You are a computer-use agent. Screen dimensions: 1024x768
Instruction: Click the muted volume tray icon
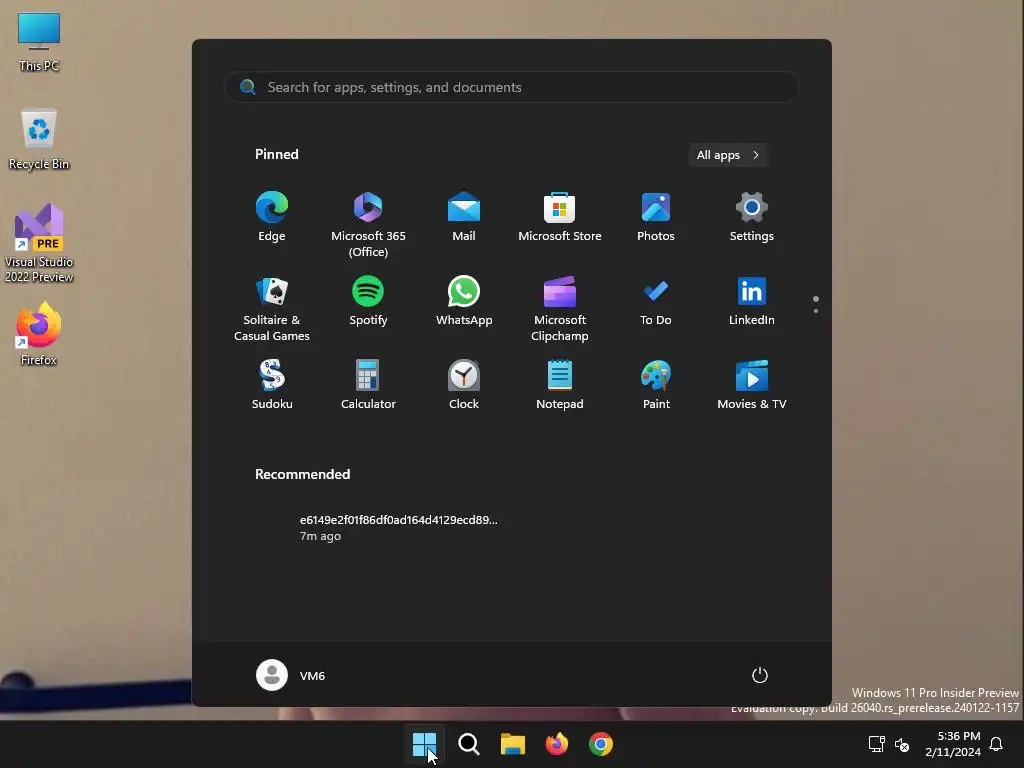click(902, 744)
